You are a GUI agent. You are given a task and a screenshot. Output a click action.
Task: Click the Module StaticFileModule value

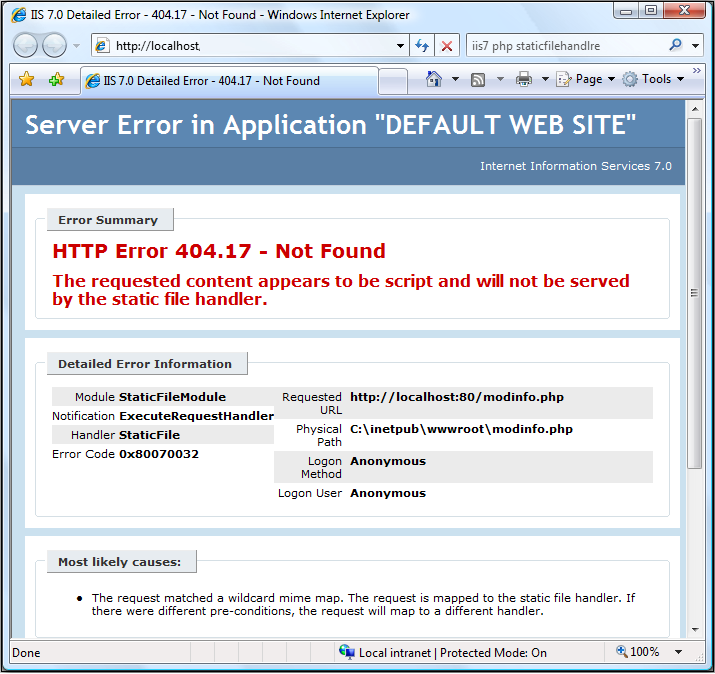coord(172,397)
